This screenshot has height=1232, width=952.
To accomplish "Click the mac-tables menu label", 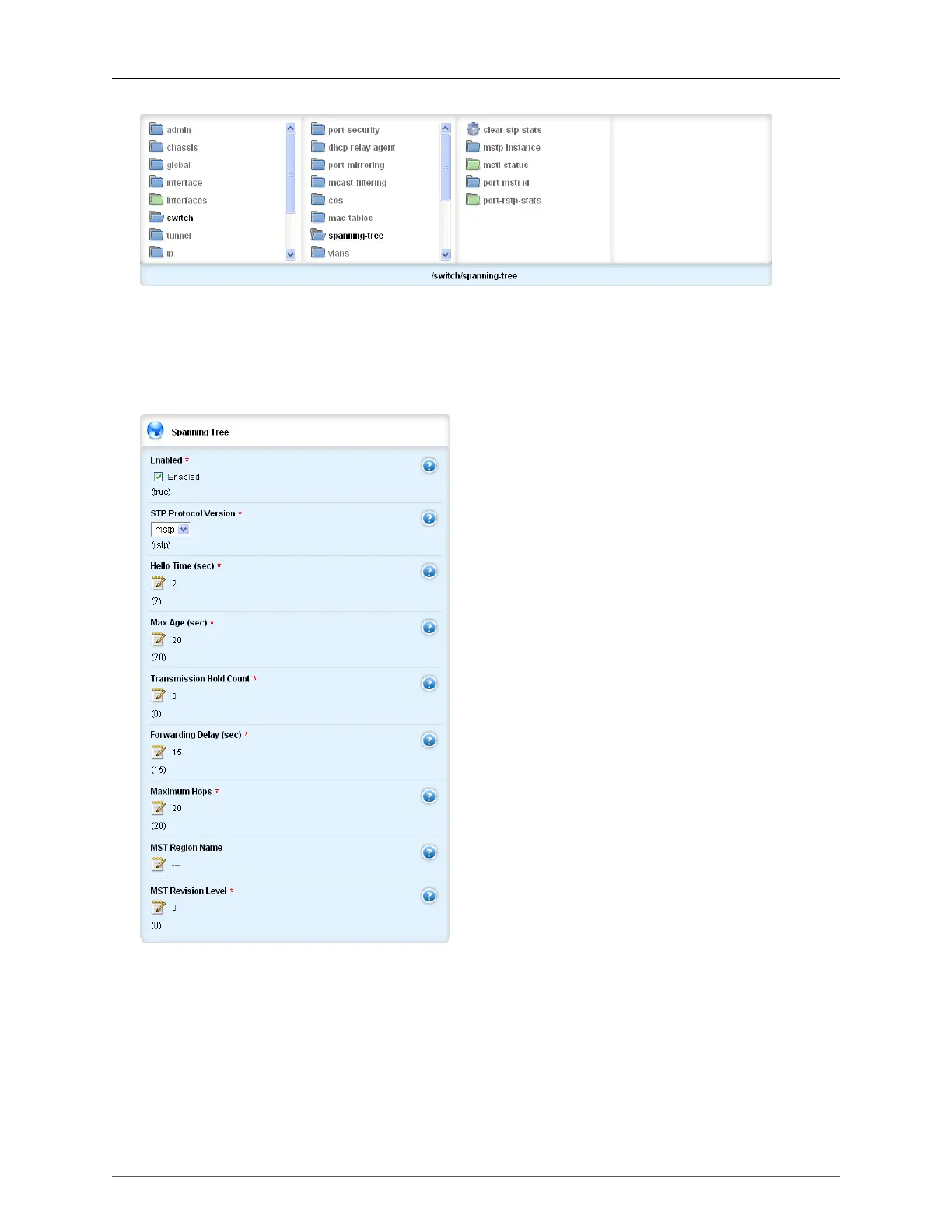I will point(350,218).
